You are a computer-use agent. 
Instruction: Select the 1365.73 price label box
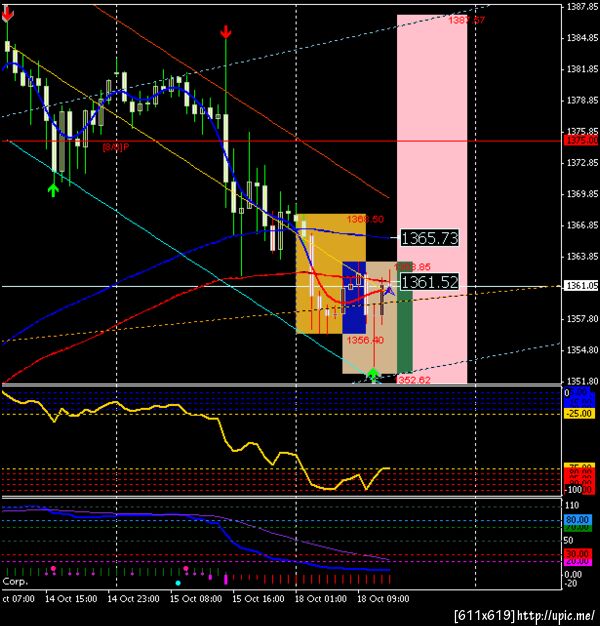[x=430, y=238]
